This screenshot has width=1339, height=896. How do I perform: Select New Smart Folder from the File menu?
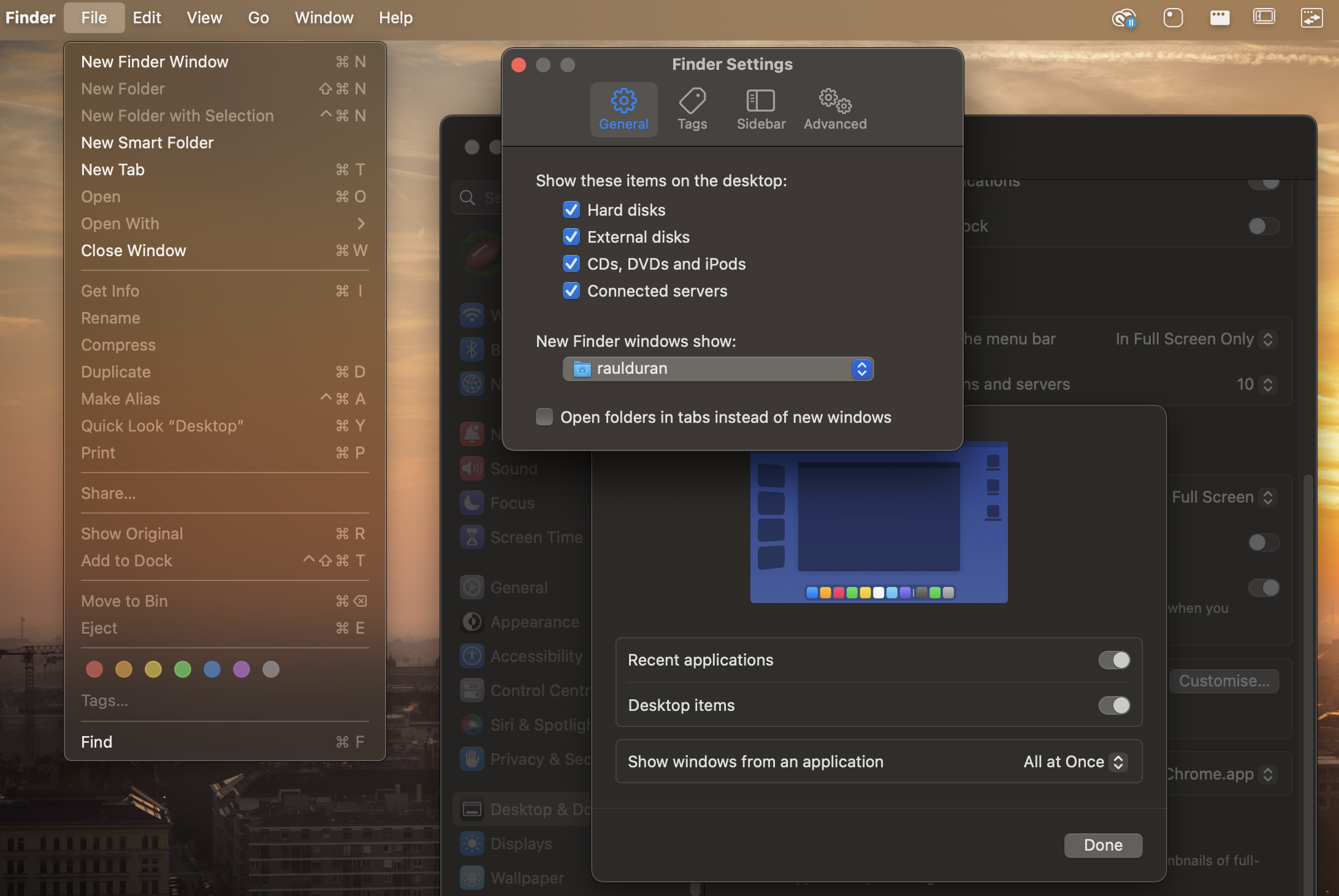(x=147, y=142)
